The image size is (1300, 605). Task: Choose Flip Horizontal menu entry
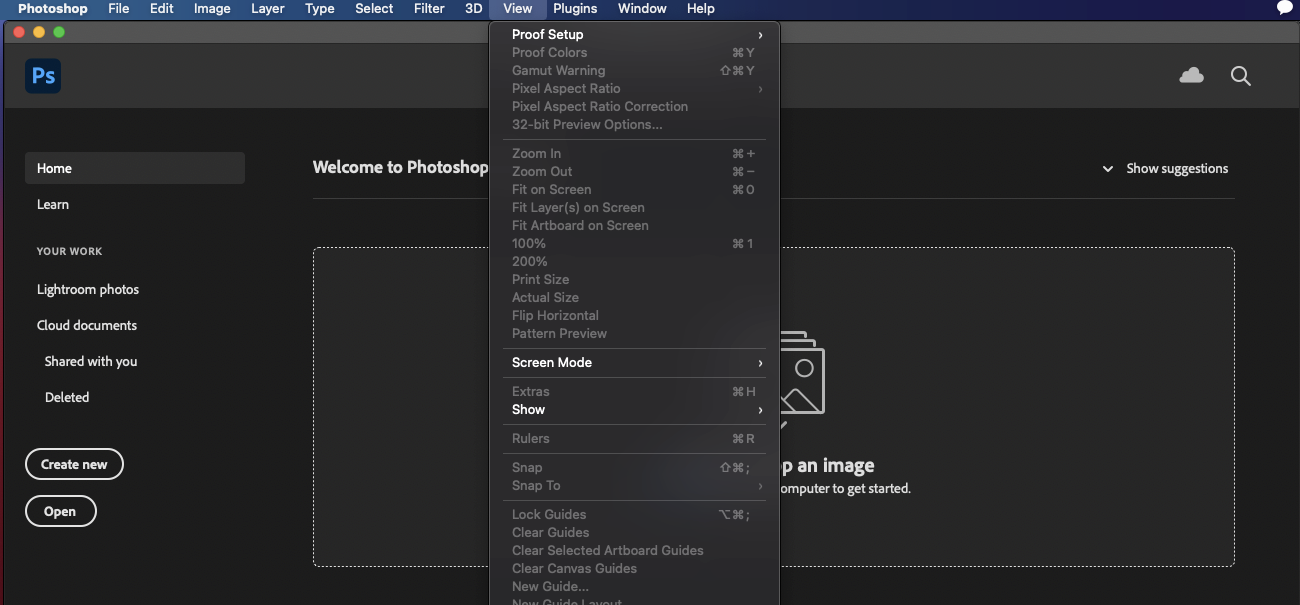coord(634,315)
